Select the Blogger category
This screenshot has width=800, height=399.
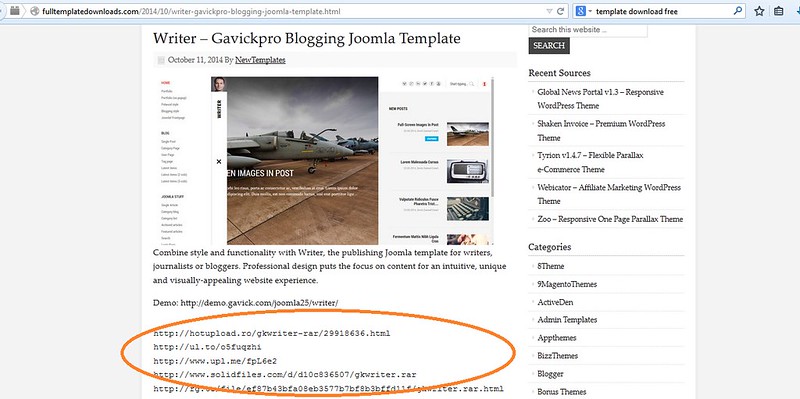pyautogui.click(x=551, y=374)
